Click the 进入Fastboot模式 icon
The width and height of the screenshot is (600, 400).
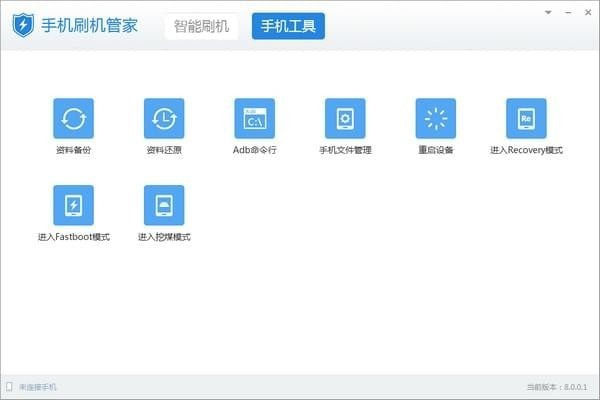73,205
